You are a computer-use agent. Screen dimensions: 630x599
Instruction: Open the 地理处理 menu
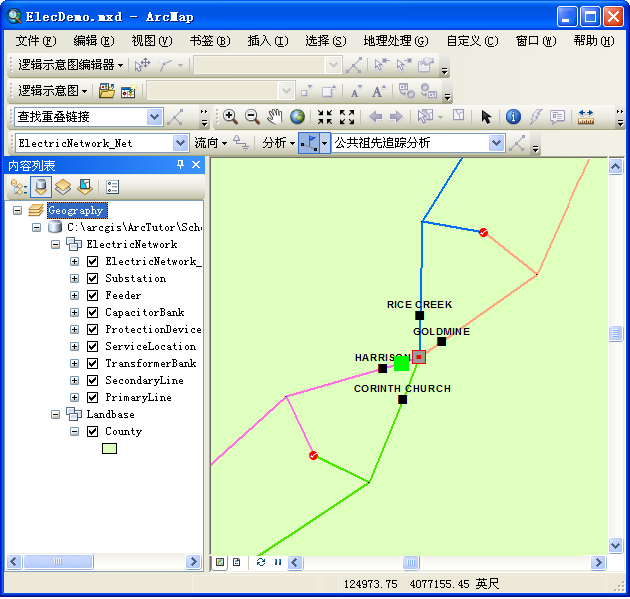tap(395, 41)
